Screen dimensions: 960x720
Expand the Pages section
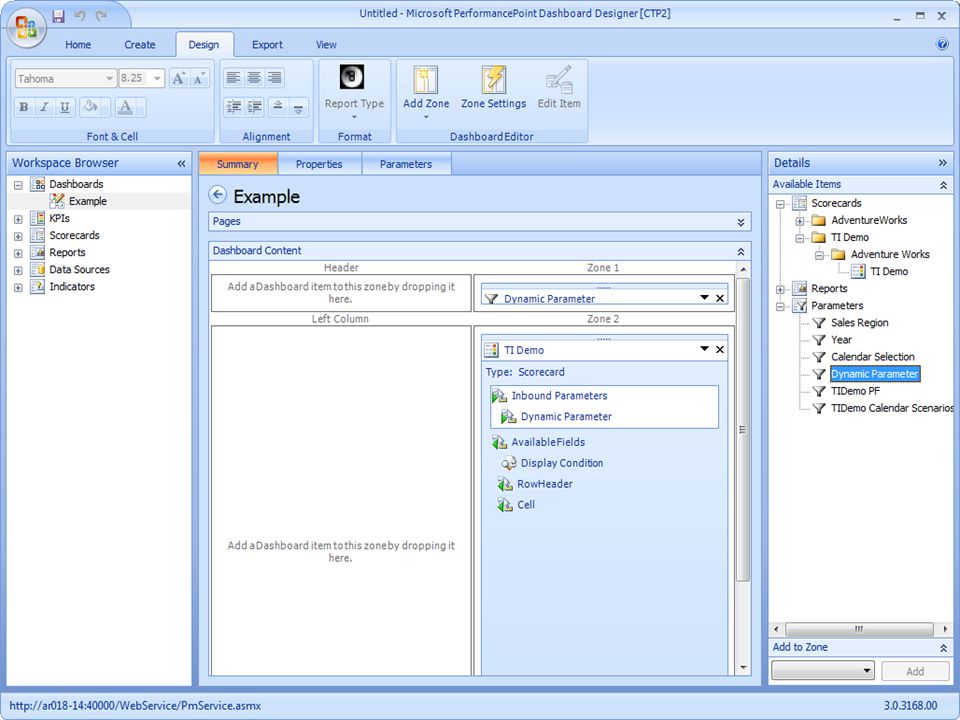coord(741,222)
